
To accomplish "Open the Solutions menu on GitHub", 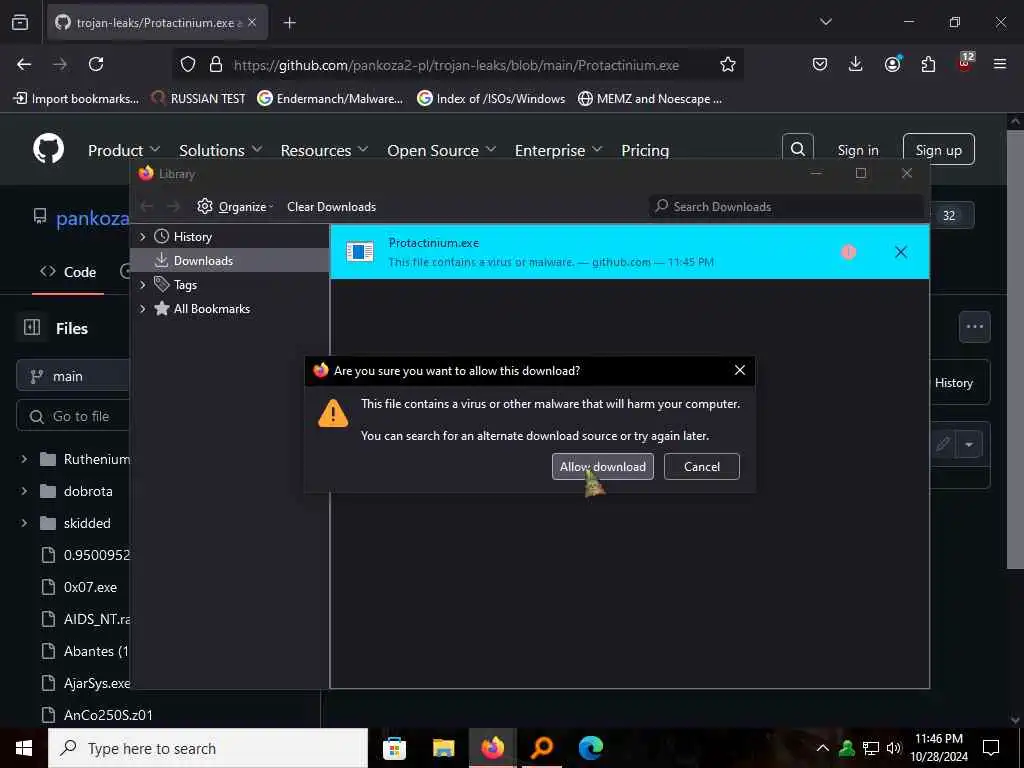I will tap(221, 150).
